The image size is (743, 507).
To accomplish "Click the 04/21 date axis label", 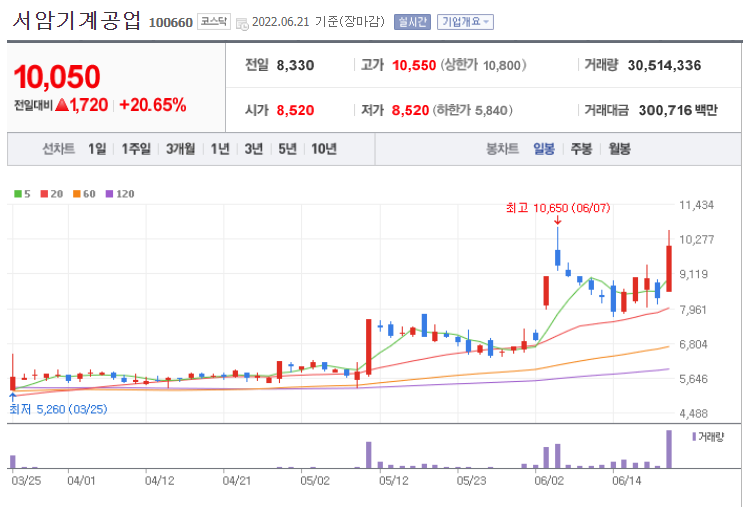I will tap(237, 481).
